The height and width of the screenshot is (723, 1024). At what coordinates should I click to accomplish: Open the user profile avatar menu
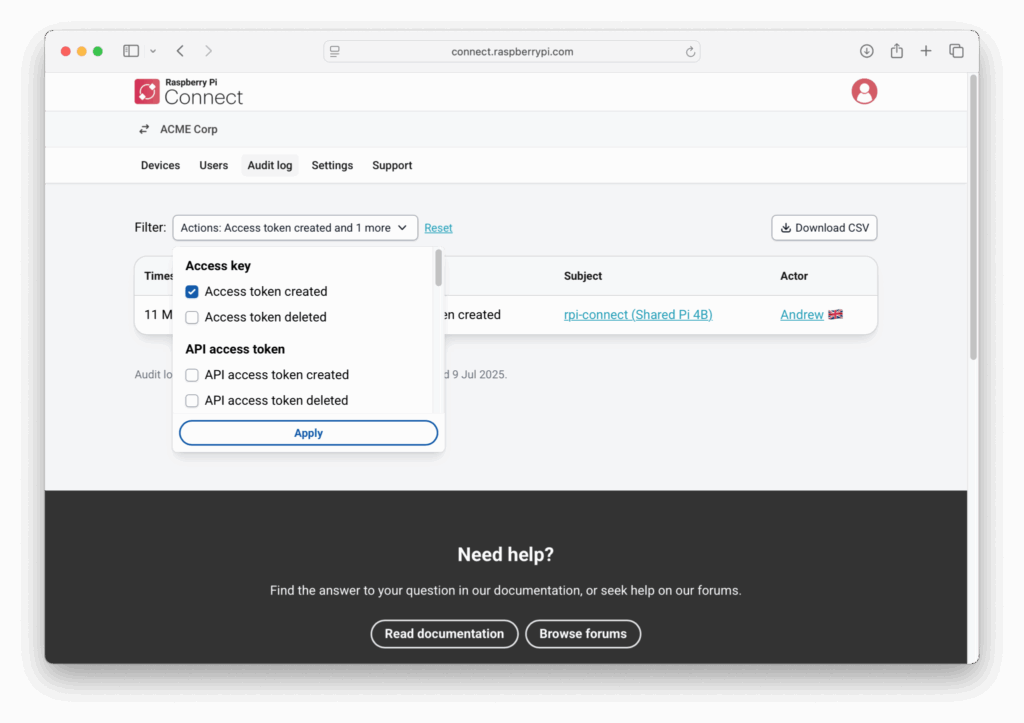coord(864,92)
